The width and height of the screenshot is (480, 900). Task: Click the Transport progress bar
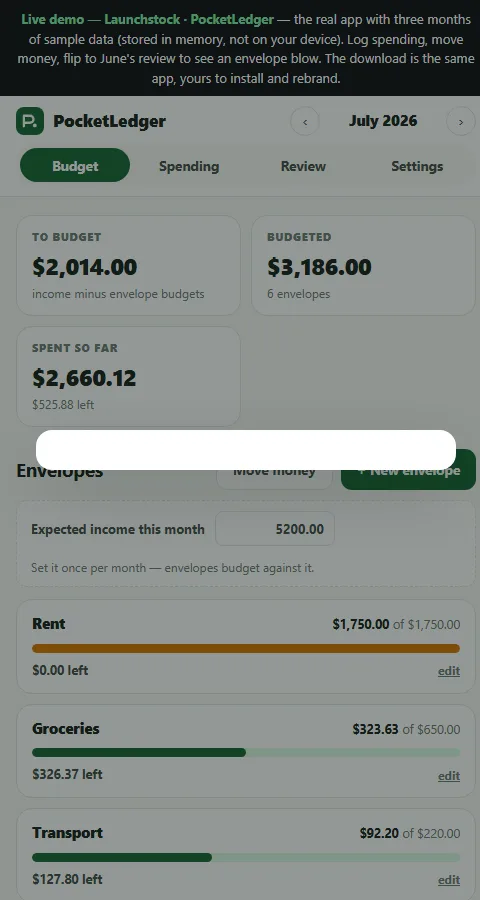click(246, 857)
